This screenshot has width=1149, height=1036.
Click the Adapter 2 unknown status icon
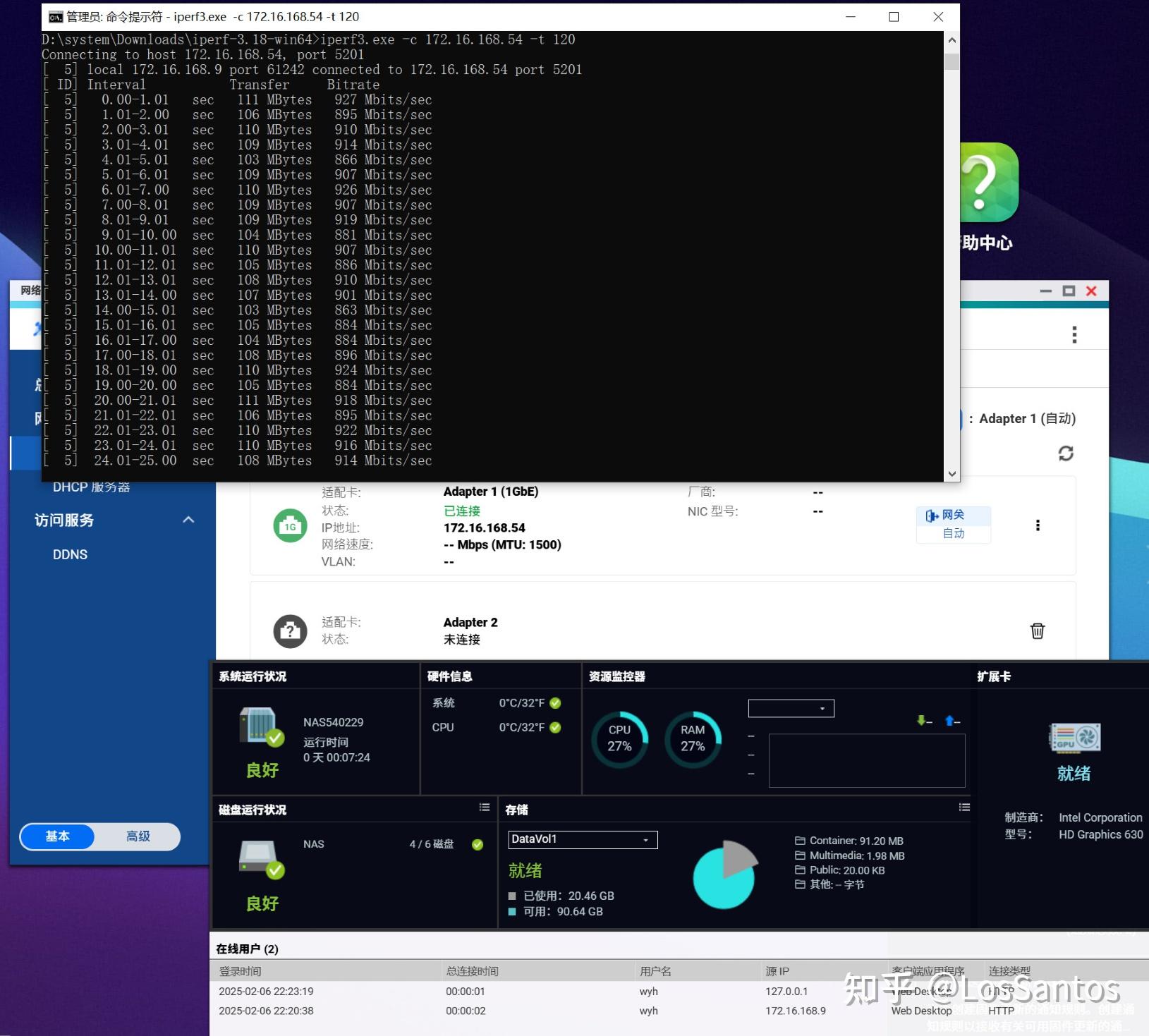point(290,630)
